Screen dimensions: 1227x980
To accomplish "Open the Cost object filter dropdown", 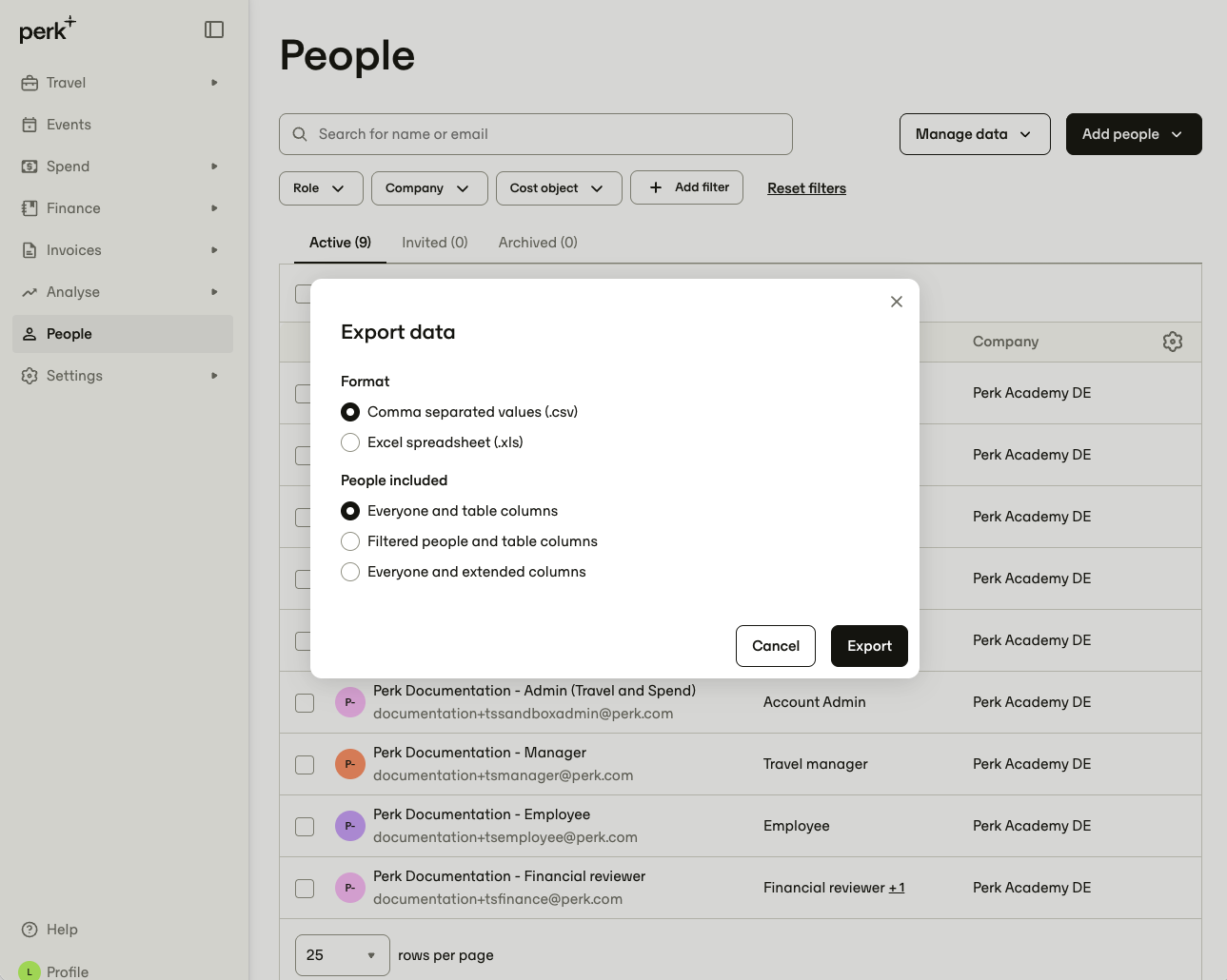I will tap(559, 188).
